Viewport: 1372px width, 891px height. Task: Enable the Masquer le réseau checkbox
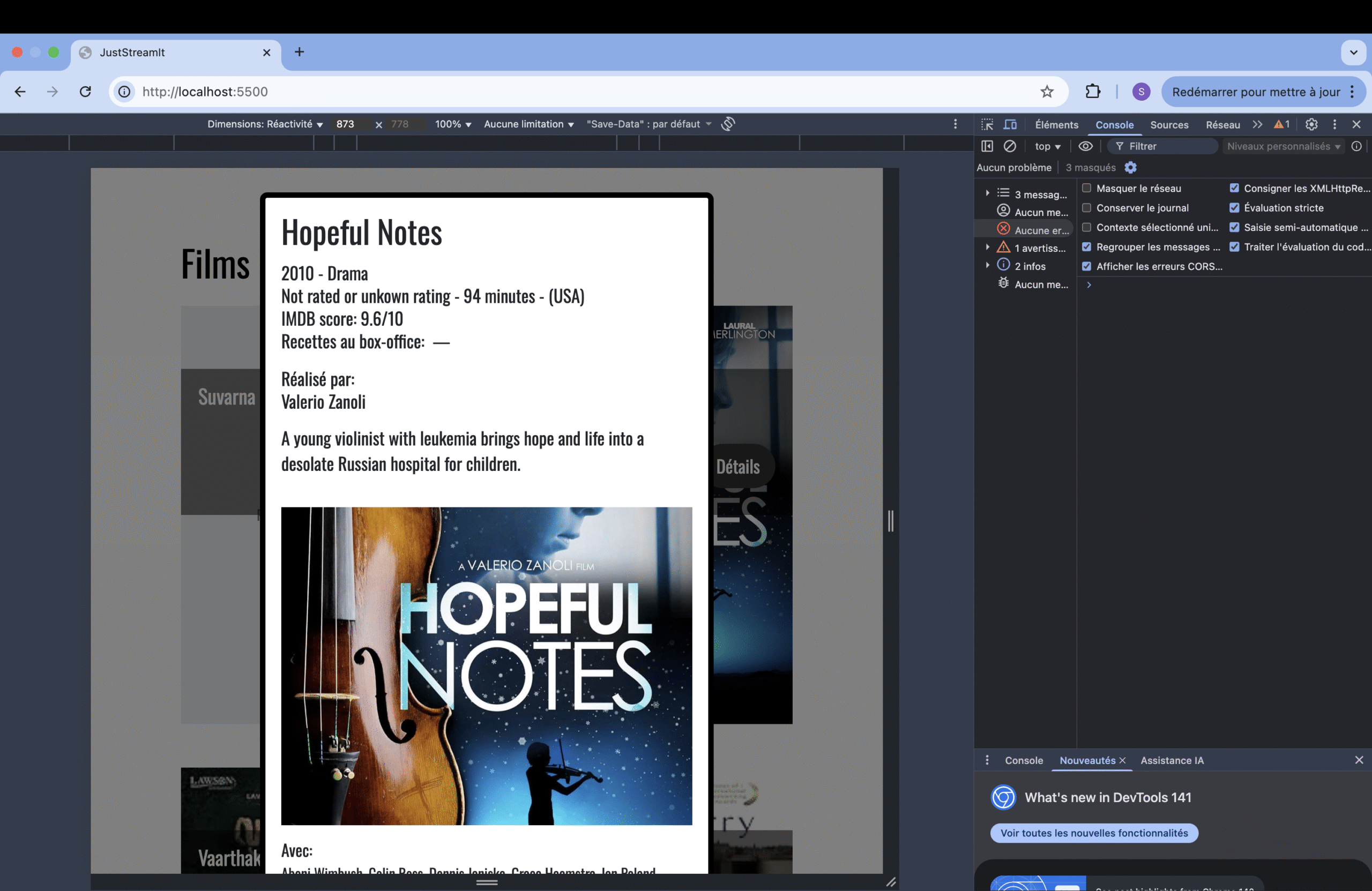[1087, 189]
